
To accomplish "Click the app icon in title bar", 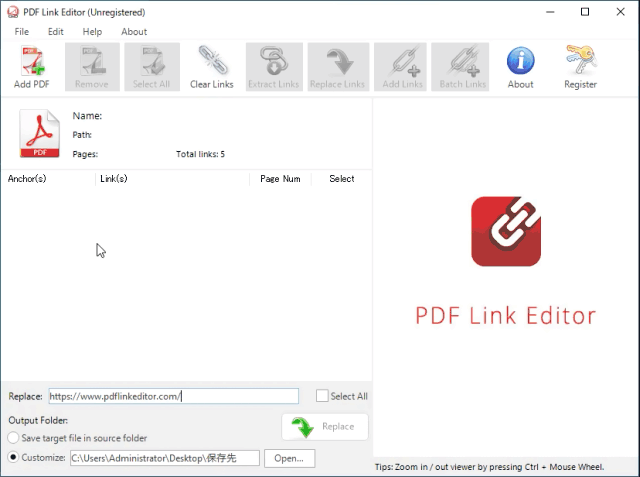I will pyautogui.click(x=13, y=12).
